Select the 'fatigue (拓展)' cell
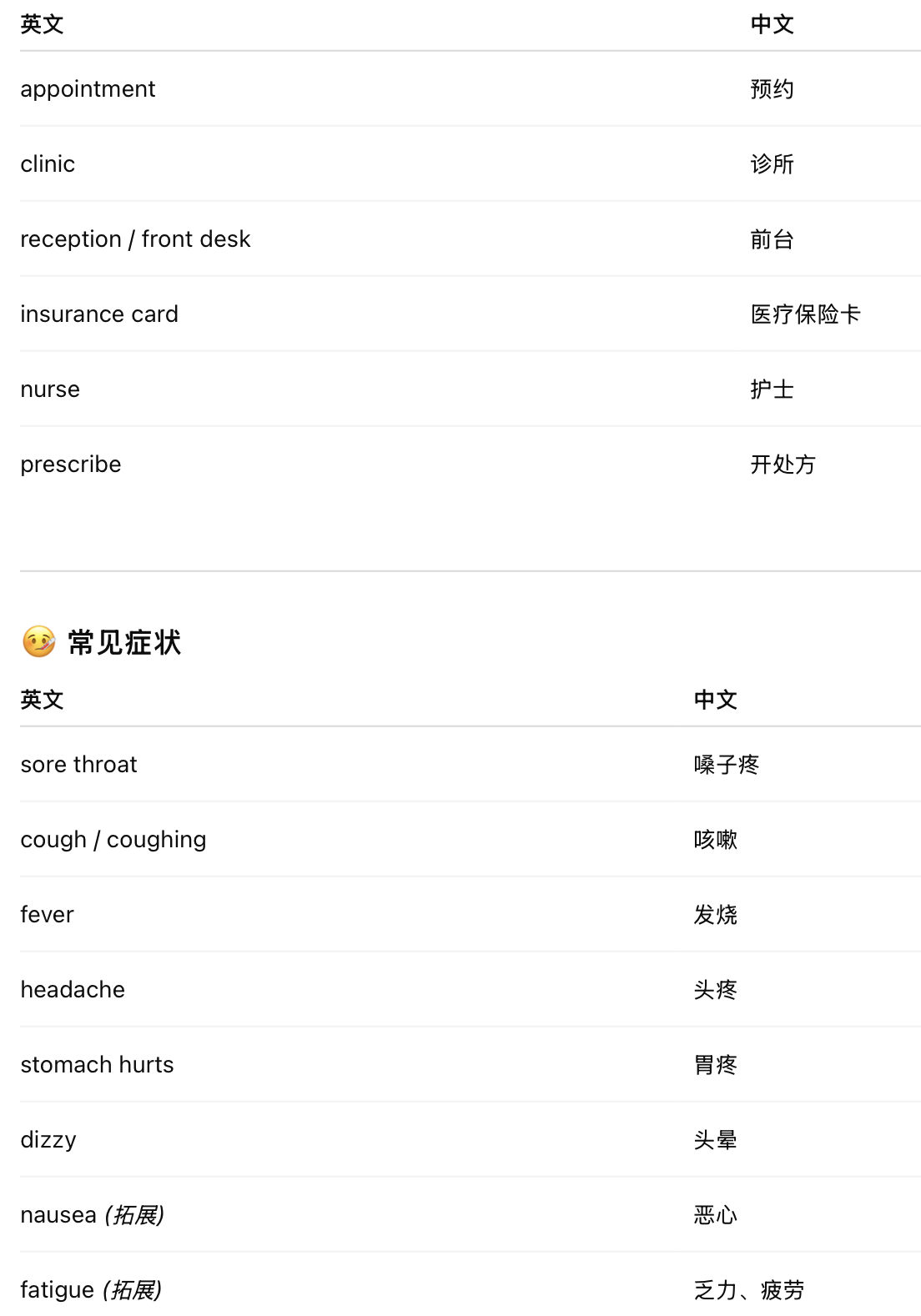 91,1290
